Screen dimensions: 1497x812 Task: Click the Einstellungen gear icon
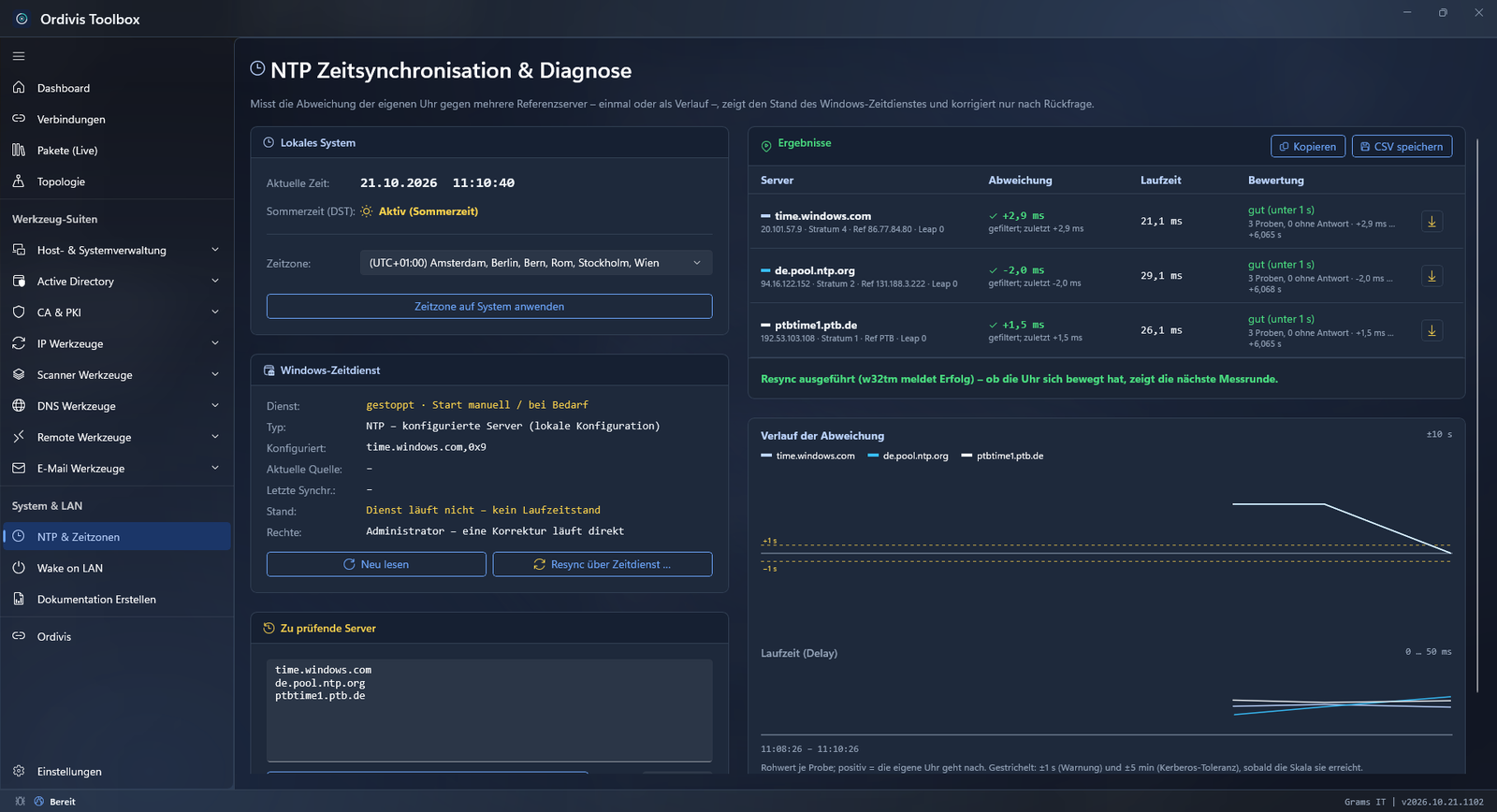coord(19,771)
